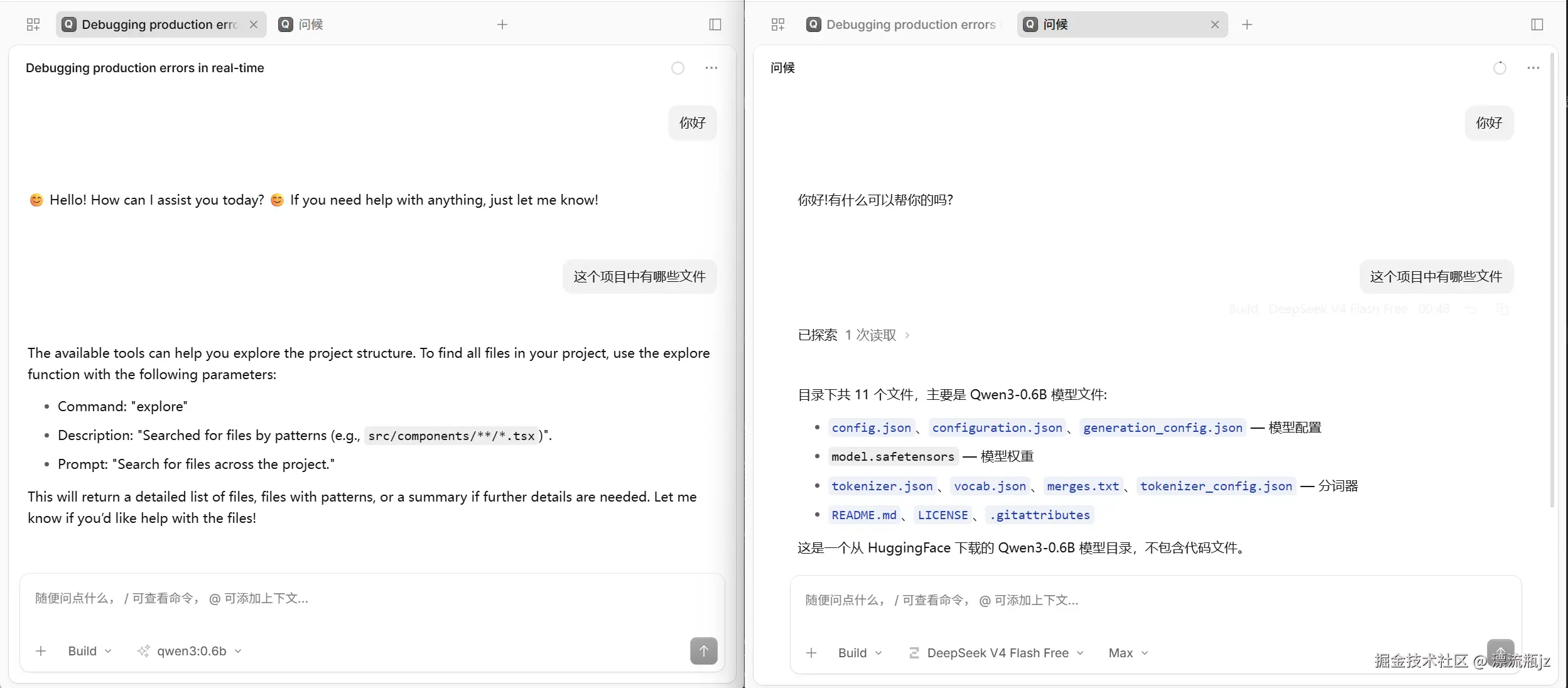Click the Debugging production errors in real-time title
1568x688 pixels.
(145, 68)
